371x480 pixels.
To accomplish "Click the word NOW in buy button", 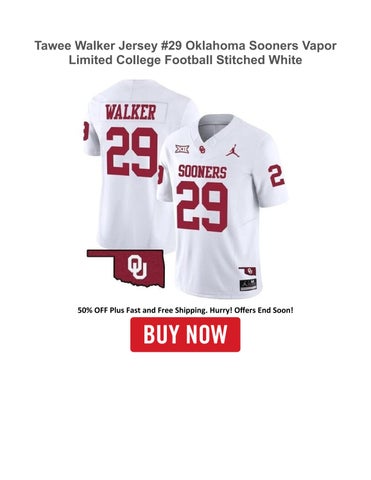I will pyautogui.click(x=207, y=334).
